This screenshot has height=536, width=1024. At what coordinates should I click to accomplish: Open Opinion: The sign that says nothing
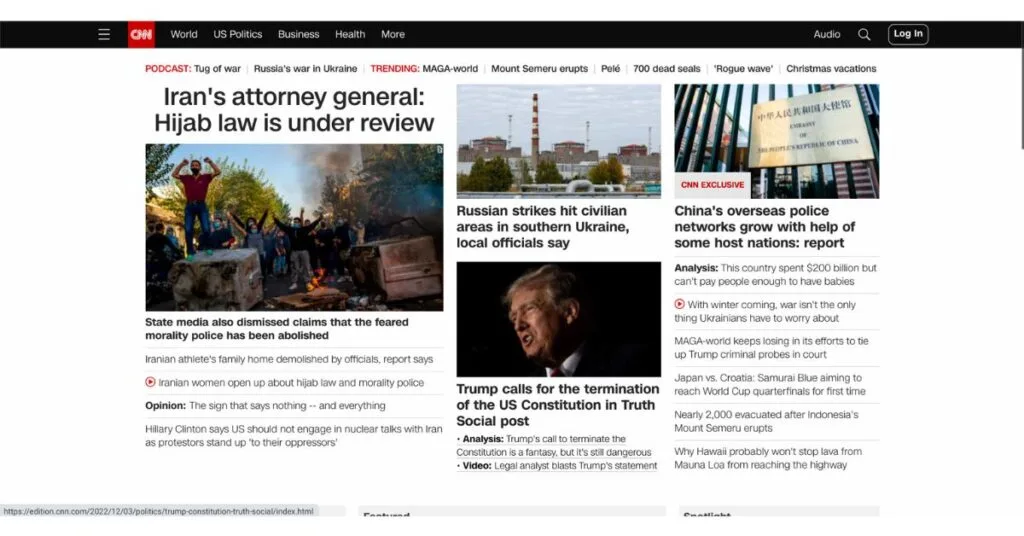[265, 405]
